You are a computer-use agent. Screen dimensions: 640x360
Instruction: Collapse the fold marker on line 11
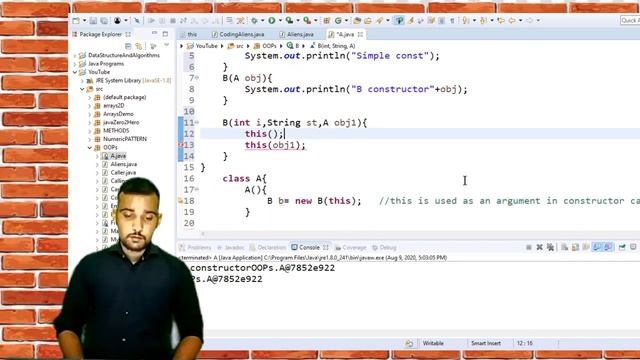pyautogui.click(x=197, y=122)
